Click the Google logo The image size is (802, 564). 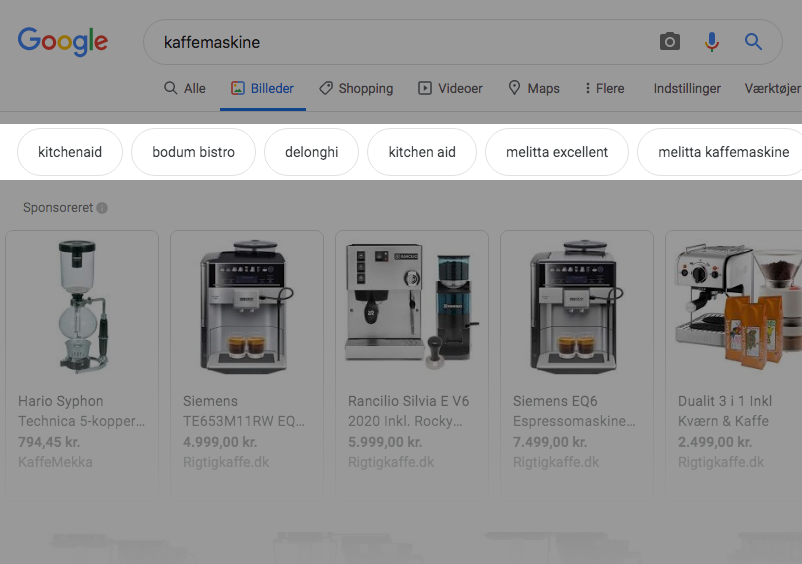point(63,41)
